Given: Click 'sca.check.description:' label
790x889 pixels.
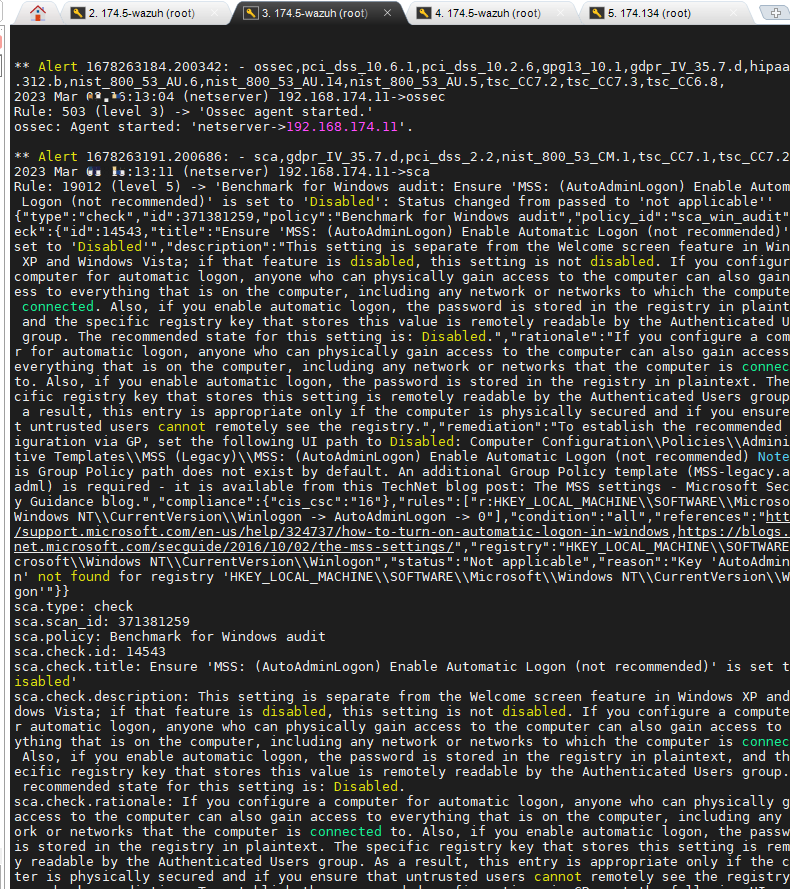Looking at the screenshot, I should (102, 697).
